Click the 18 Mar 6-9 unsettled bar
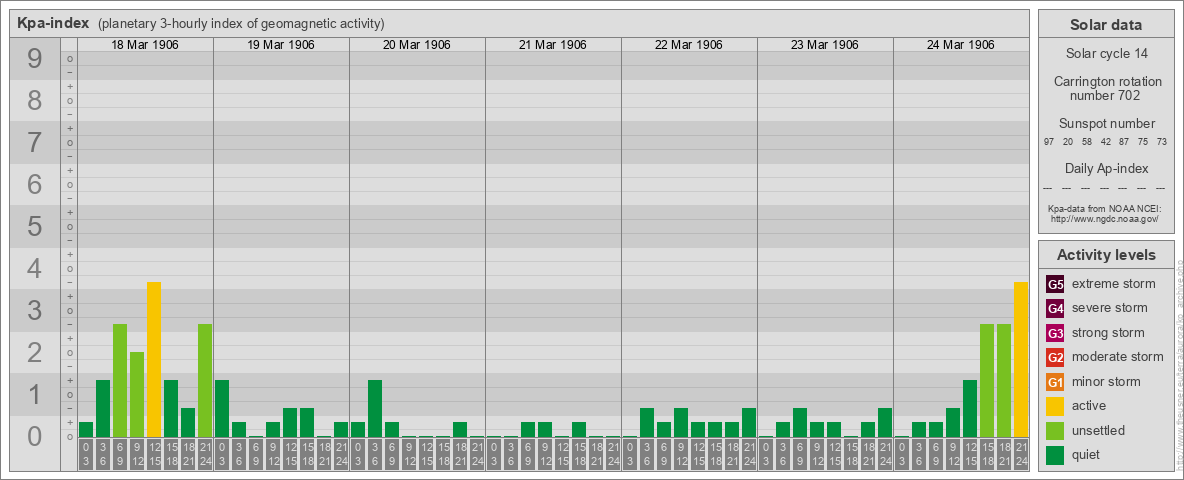This screenshot has height=480, width=1184. click(120, 380)
